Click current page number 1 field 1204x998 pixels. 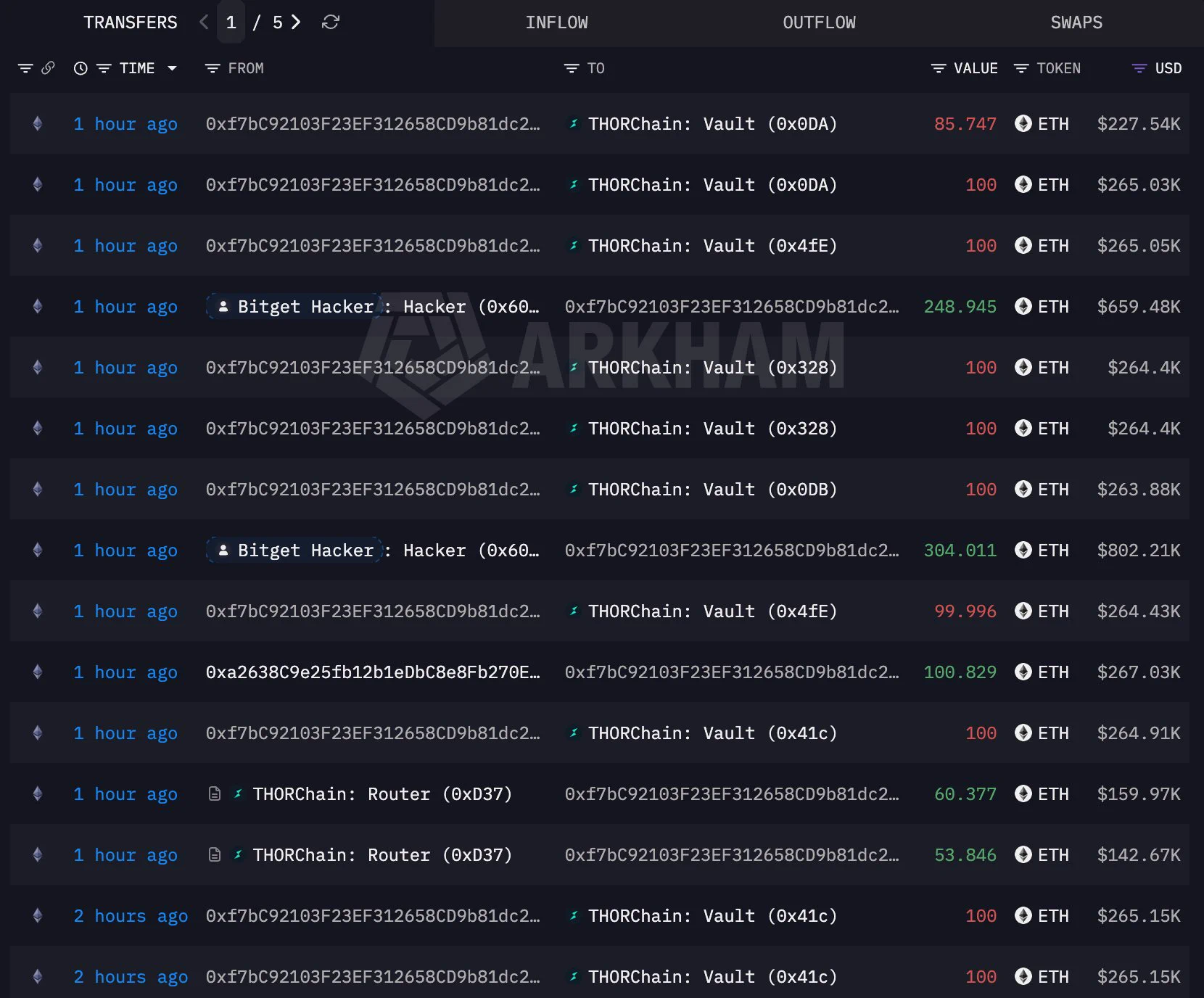tap(231, 22)
